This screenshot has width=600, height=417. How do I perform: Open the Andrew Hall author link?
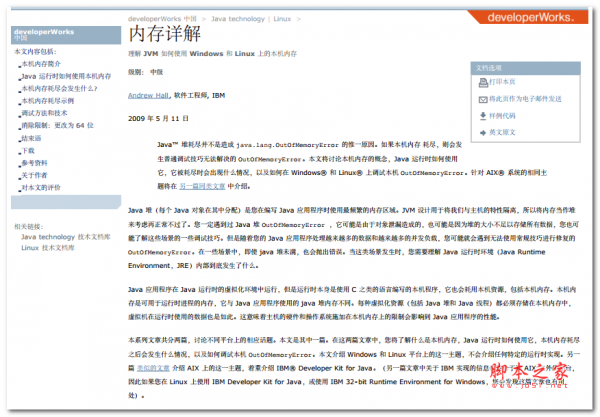pos(148,96)
